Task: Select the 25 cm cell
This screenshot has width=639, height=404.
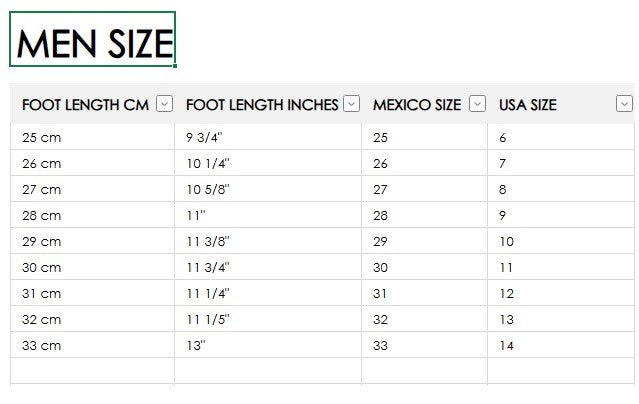Action: (92, 137)
